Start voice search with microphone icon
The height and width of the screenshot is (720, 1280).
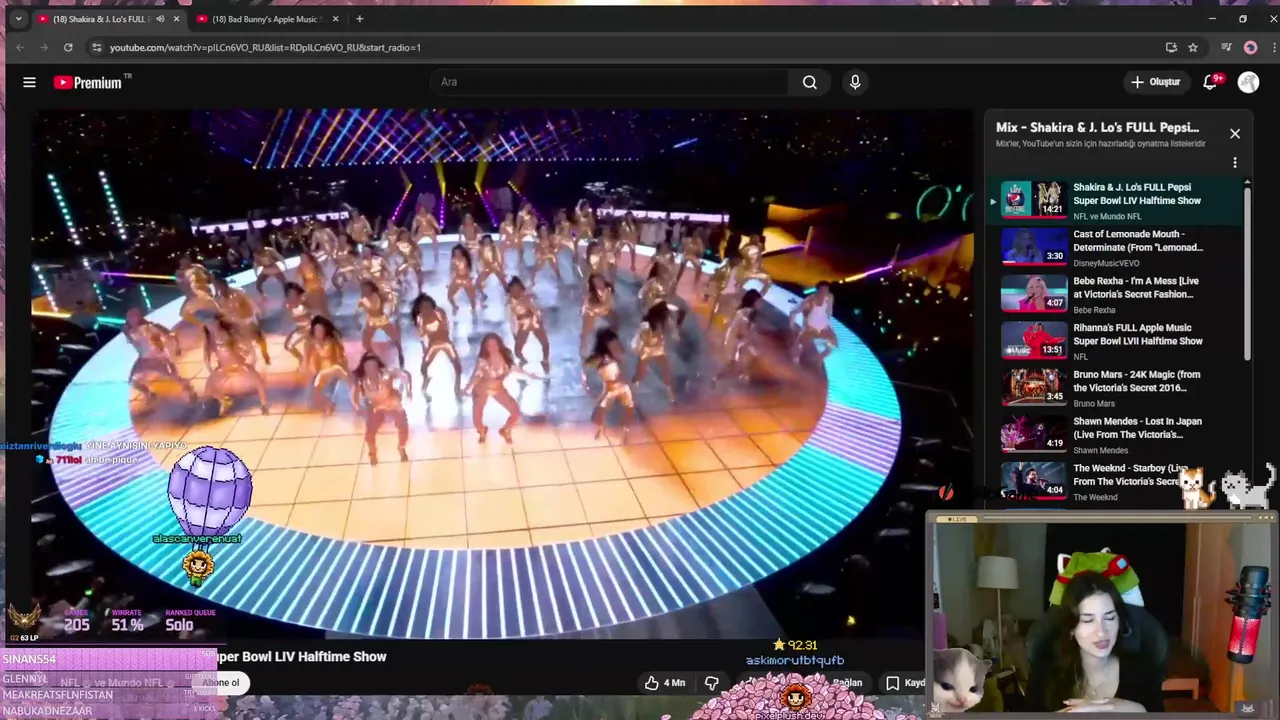click(x=855, y=82)
